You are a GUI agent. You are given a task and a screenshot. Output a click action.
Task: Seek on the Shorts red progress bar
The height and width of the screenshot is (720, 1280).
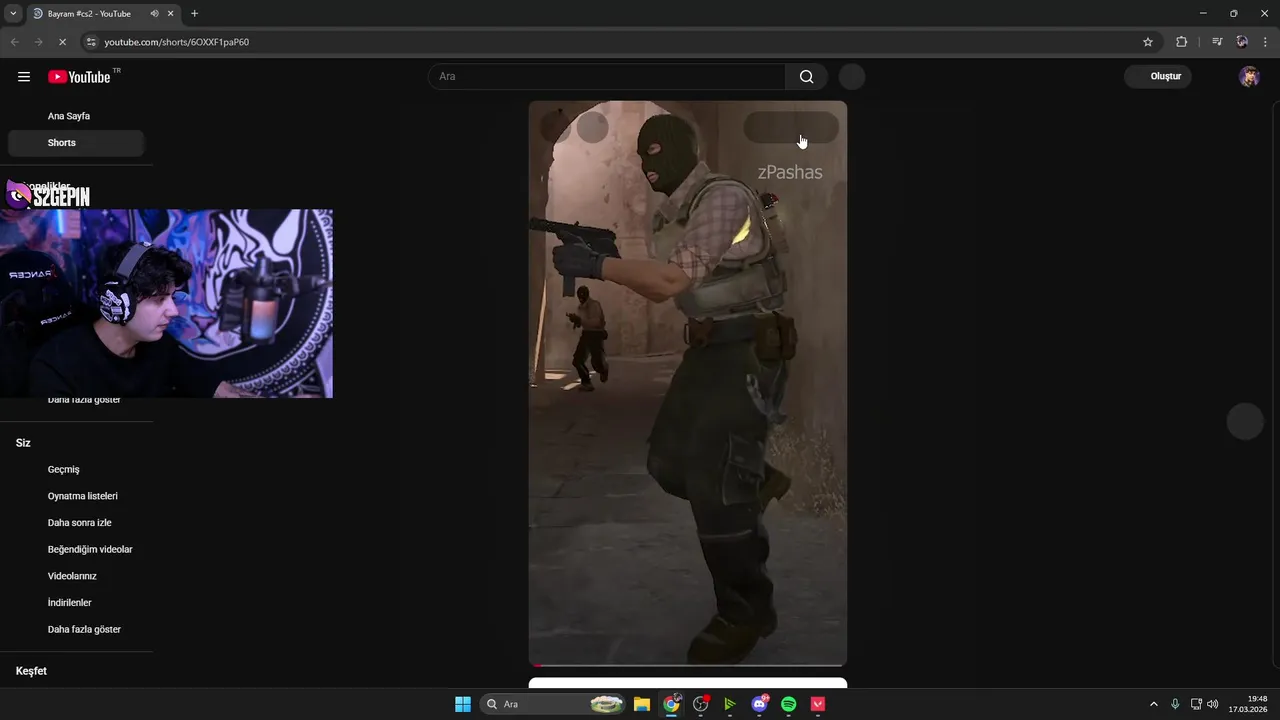(x=688, y=664)
